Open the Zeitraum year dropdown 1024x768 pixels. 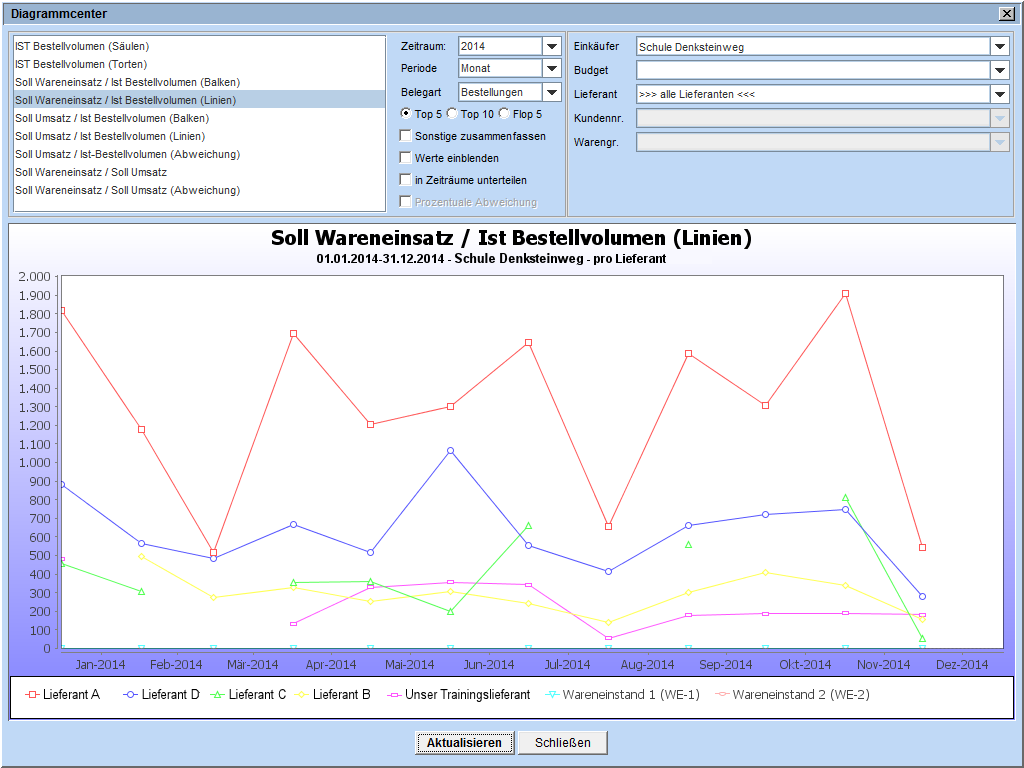[x=552, y=46]
